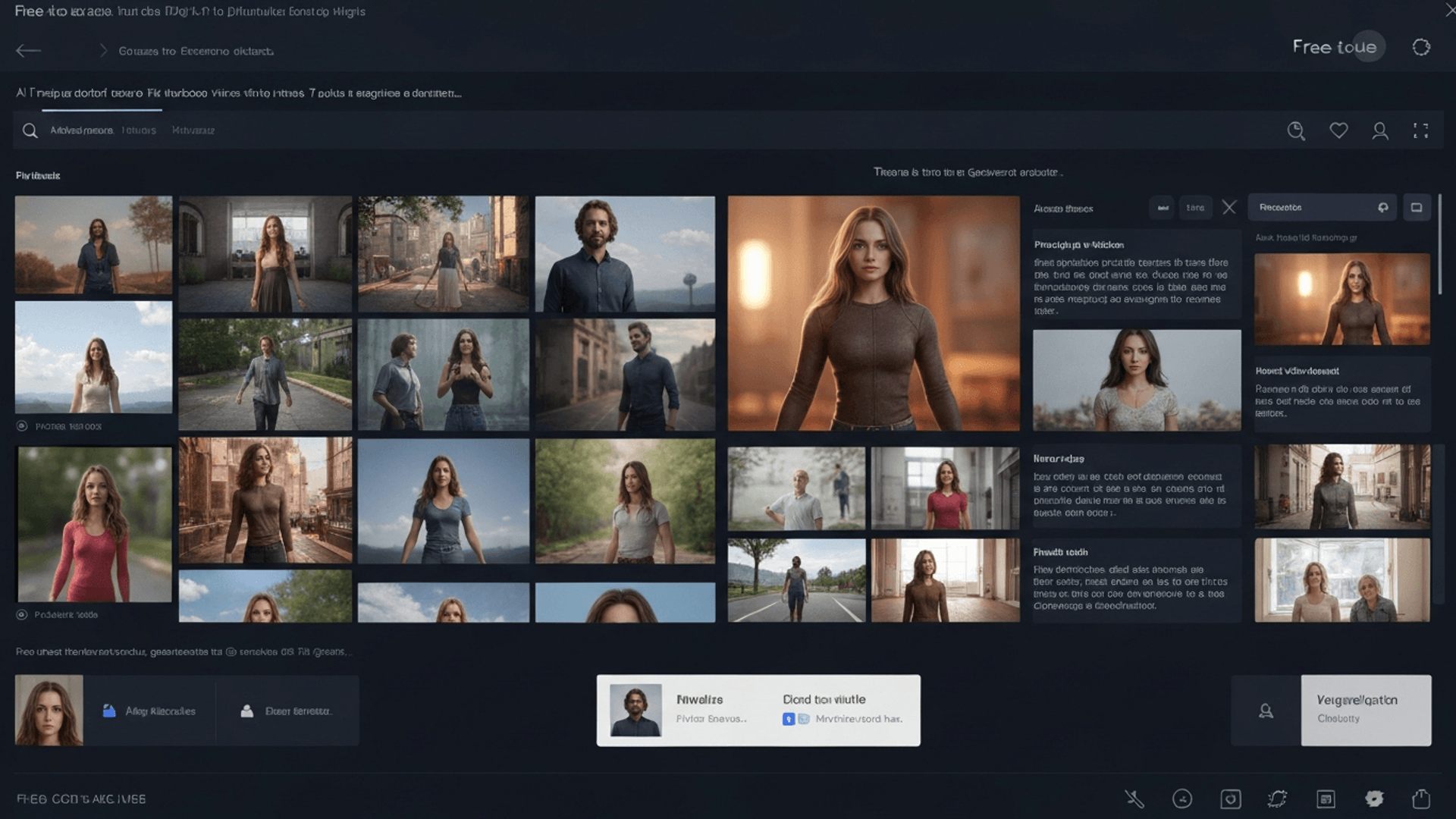Click the "Praciglyja" description heading
1456x819 pixels.
click(1078, 245)
